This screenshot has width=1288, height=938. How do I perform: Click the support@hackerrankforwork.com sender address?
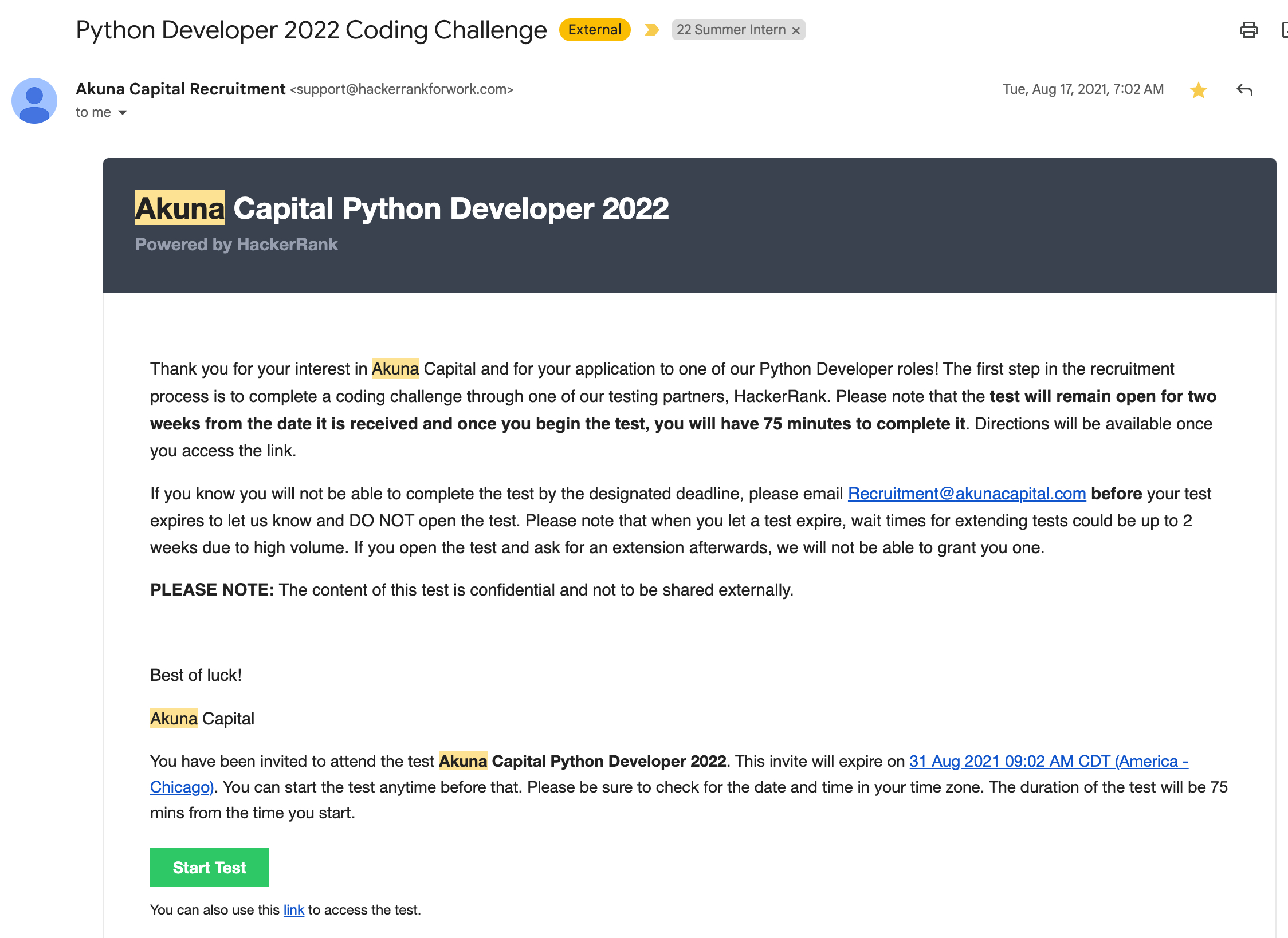[x=401, y=89]
